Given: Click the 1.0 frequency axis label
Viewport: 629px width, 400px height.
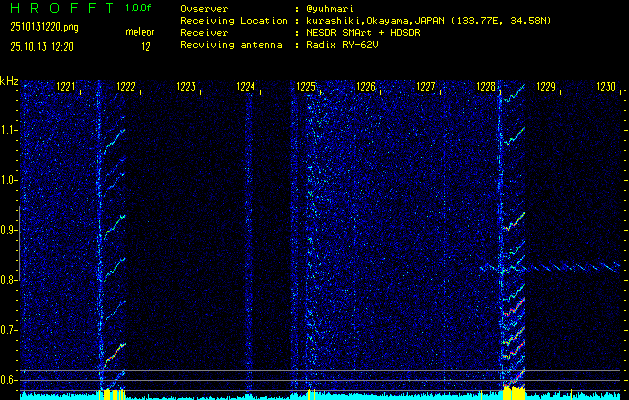Looking at the screenshot, I should [8, 180].
